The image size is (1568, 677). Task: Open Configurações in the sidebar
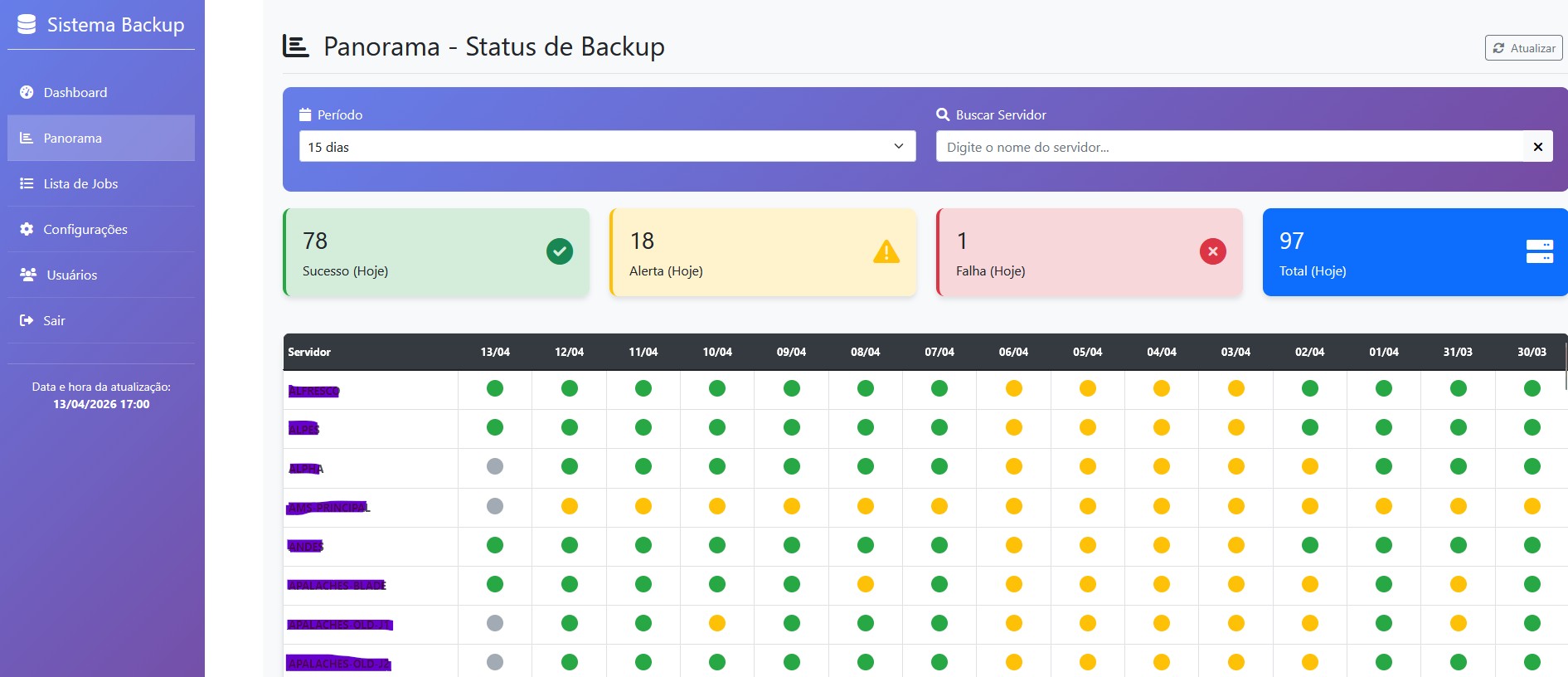[101, 229]
